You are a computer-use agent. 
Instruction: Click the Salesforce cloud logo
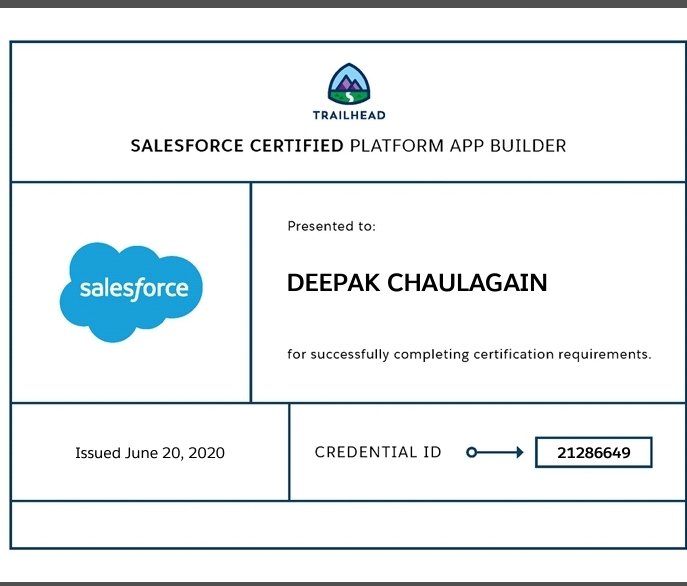click(131, 292)
